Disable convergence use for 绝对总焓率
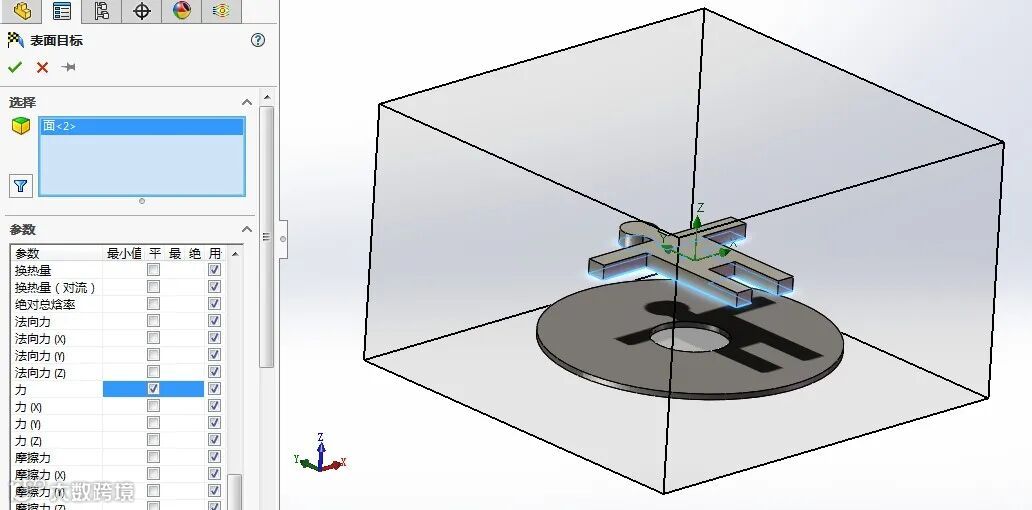The width and height of the screenshot is (1032, 510). pos(215,303)
